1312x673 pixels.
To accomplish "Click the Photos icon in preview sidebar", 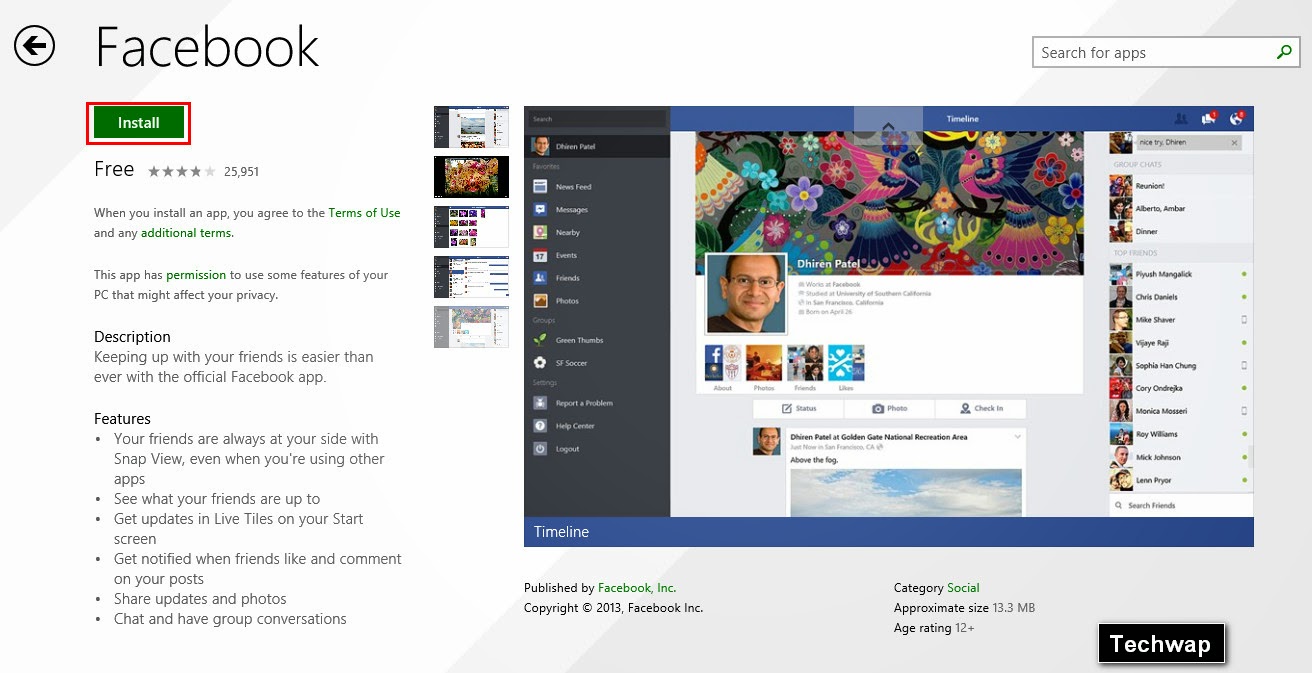I will [540, 301].
